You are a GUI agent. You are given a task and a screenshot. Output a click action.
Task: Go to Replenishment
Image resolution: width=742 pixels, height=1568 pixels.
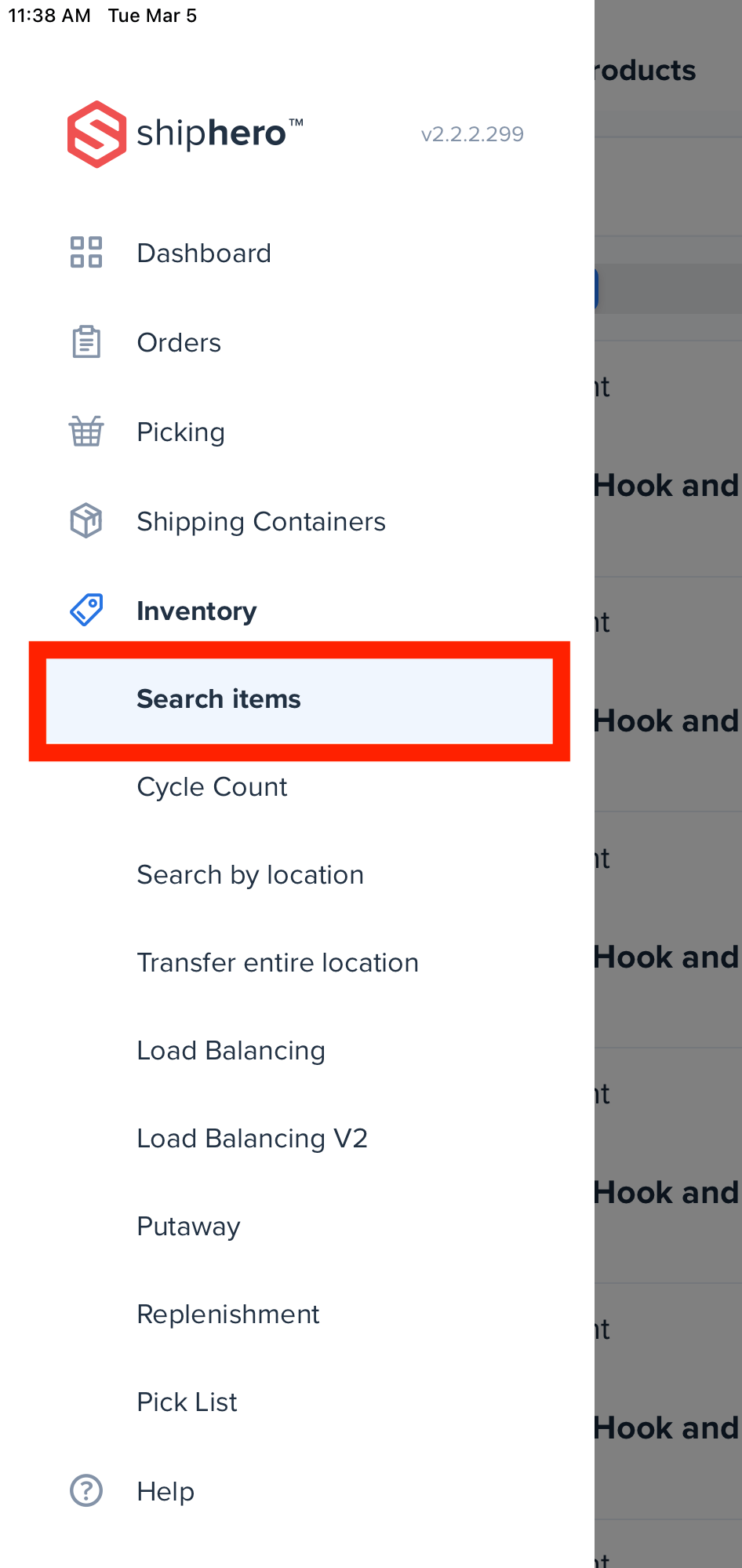227,1315
